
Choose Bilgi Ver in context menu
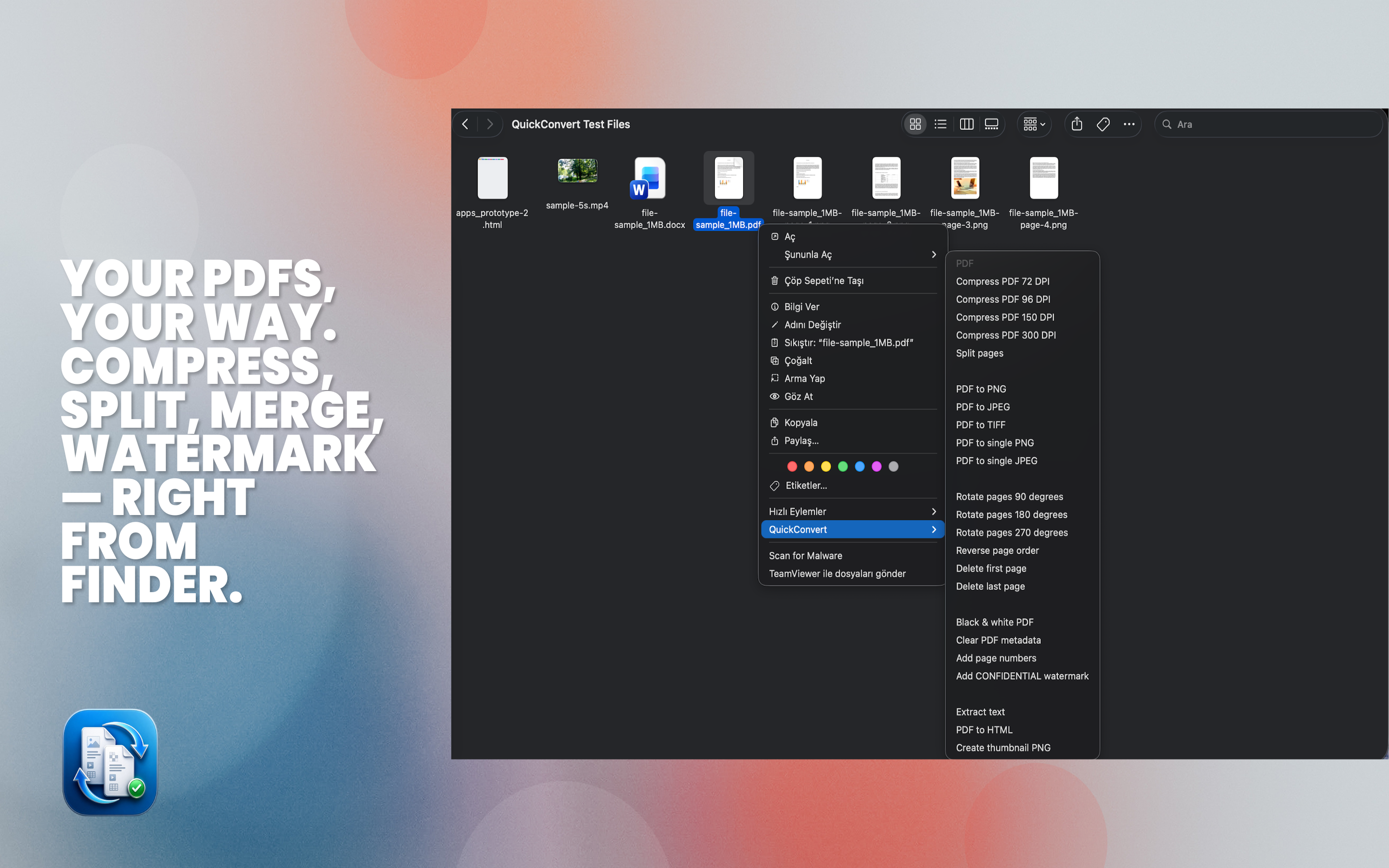852,307
